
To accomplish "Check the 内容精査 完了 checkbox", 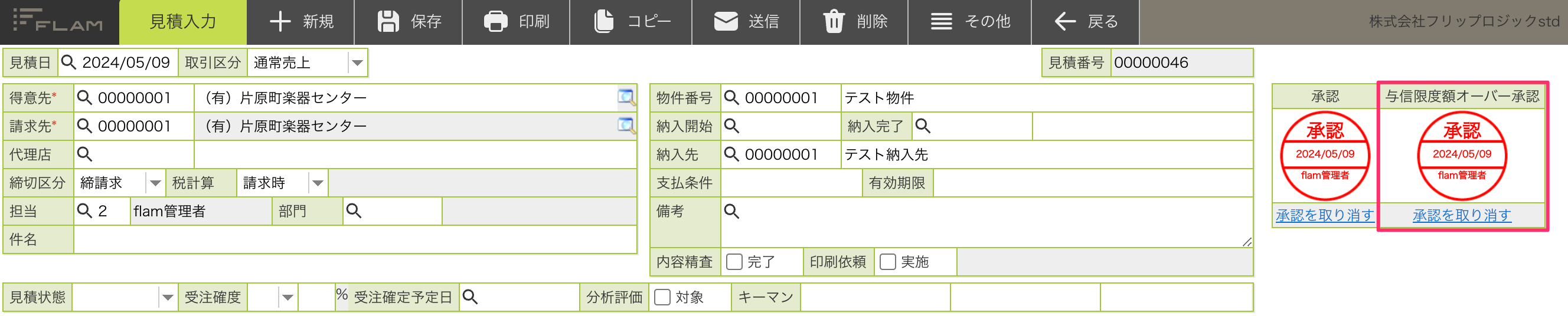I will point(734,262).
